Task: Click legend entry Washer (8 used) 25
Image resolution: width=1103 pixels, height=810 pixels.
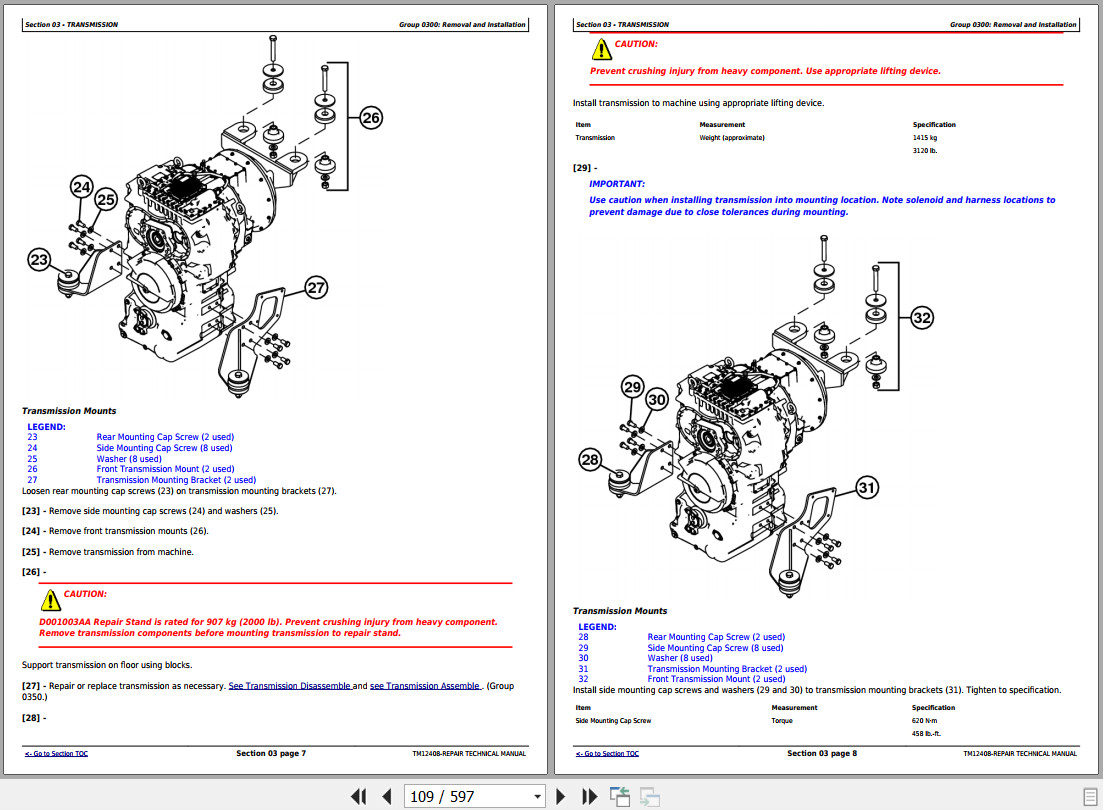Action: tap(94, 459)
